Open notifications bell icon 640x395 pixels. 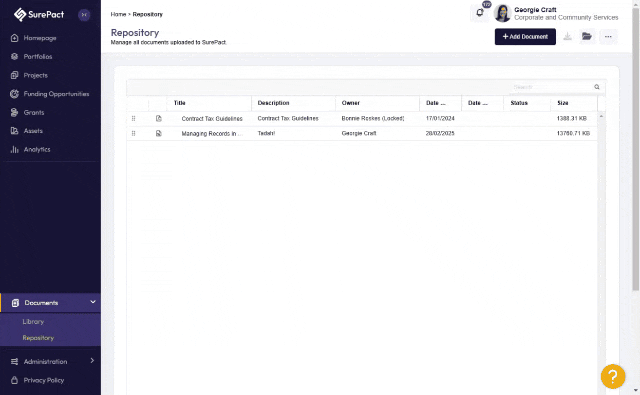pyautogui.click(x=480, y=13)
